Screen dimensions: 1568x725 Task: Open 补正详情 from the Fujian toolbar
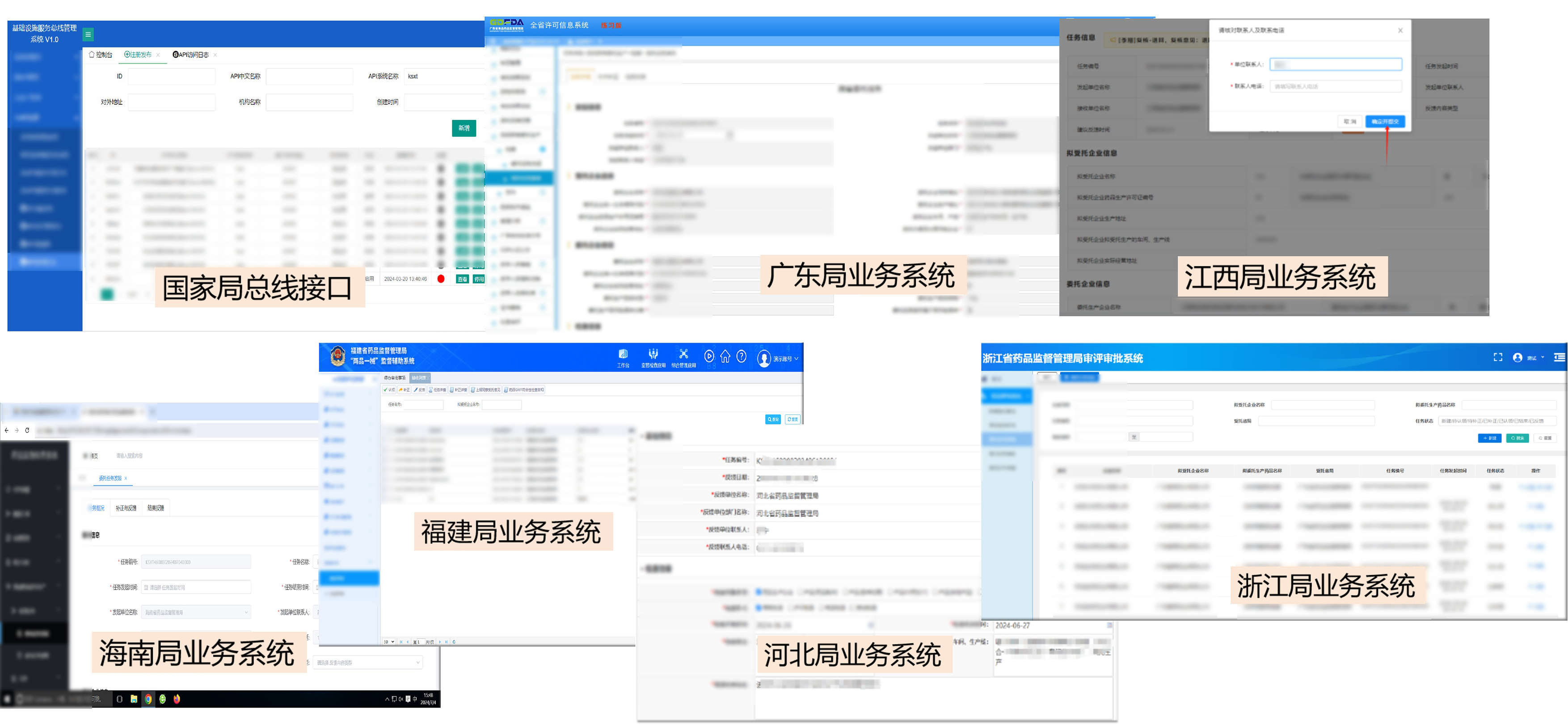click(x=458, y=390)
